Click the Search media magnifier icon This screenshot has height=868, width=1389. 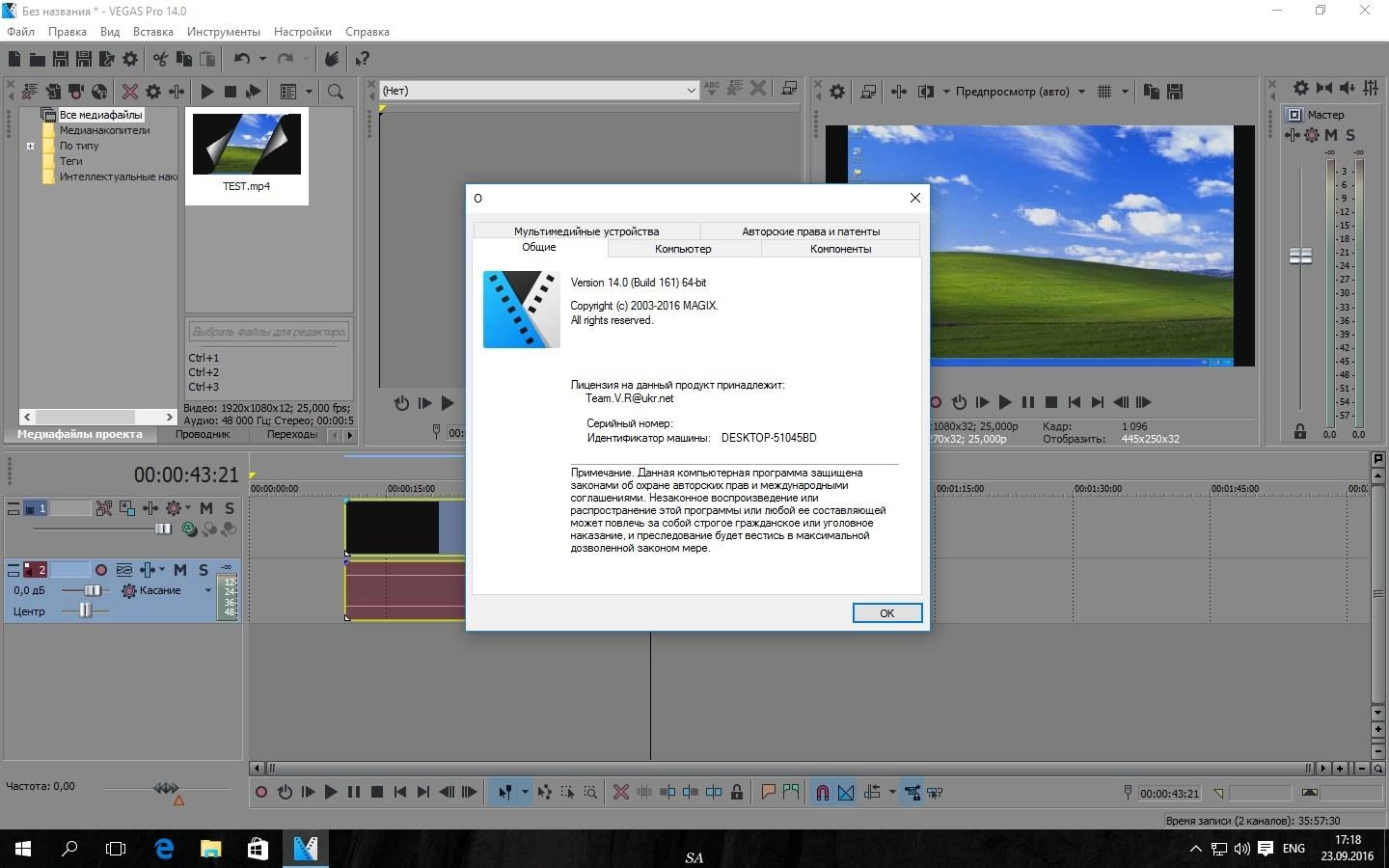point(336,92)
